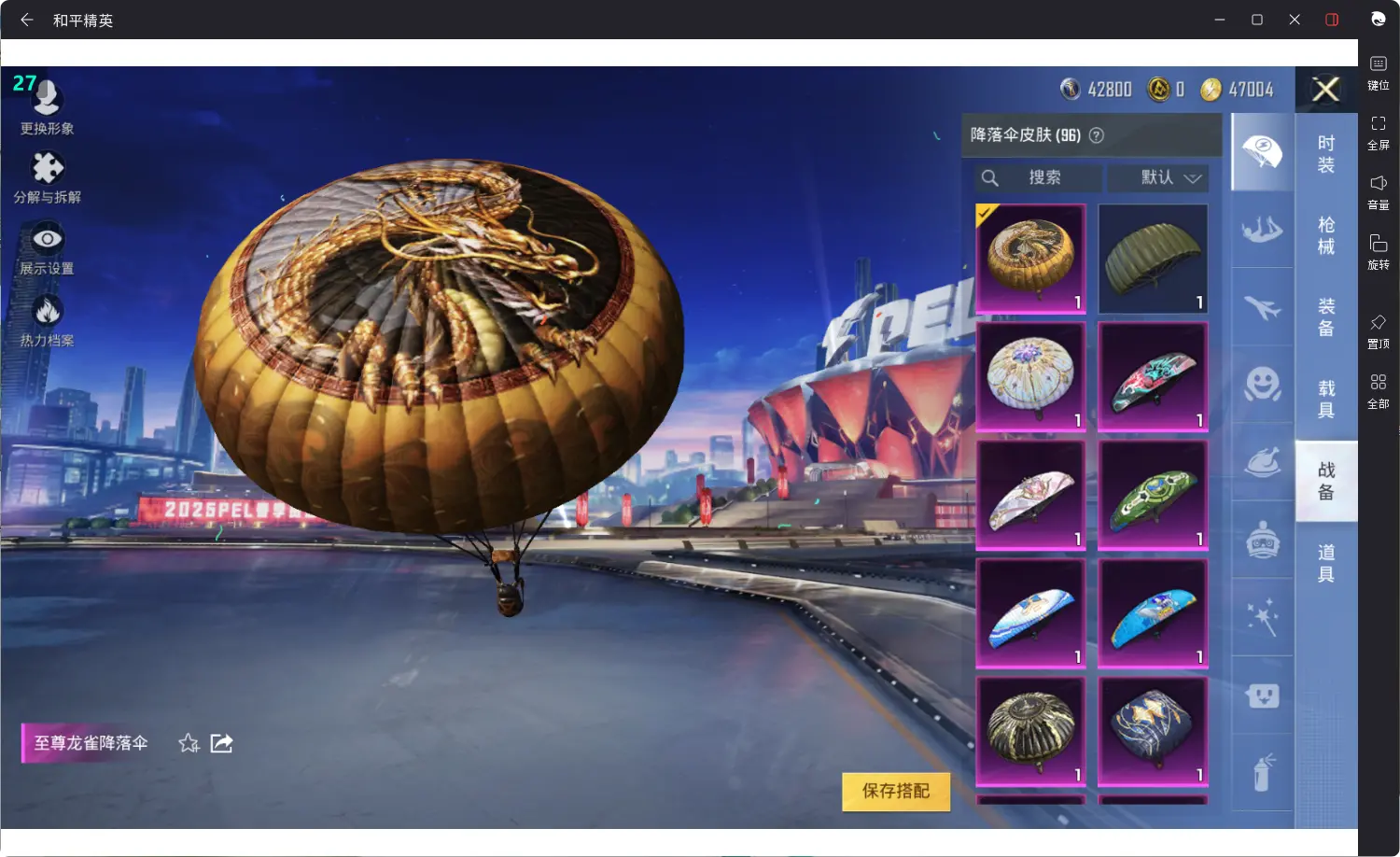
Task: Favorite the parachute with star icon
Action: (x=189, y=743)
